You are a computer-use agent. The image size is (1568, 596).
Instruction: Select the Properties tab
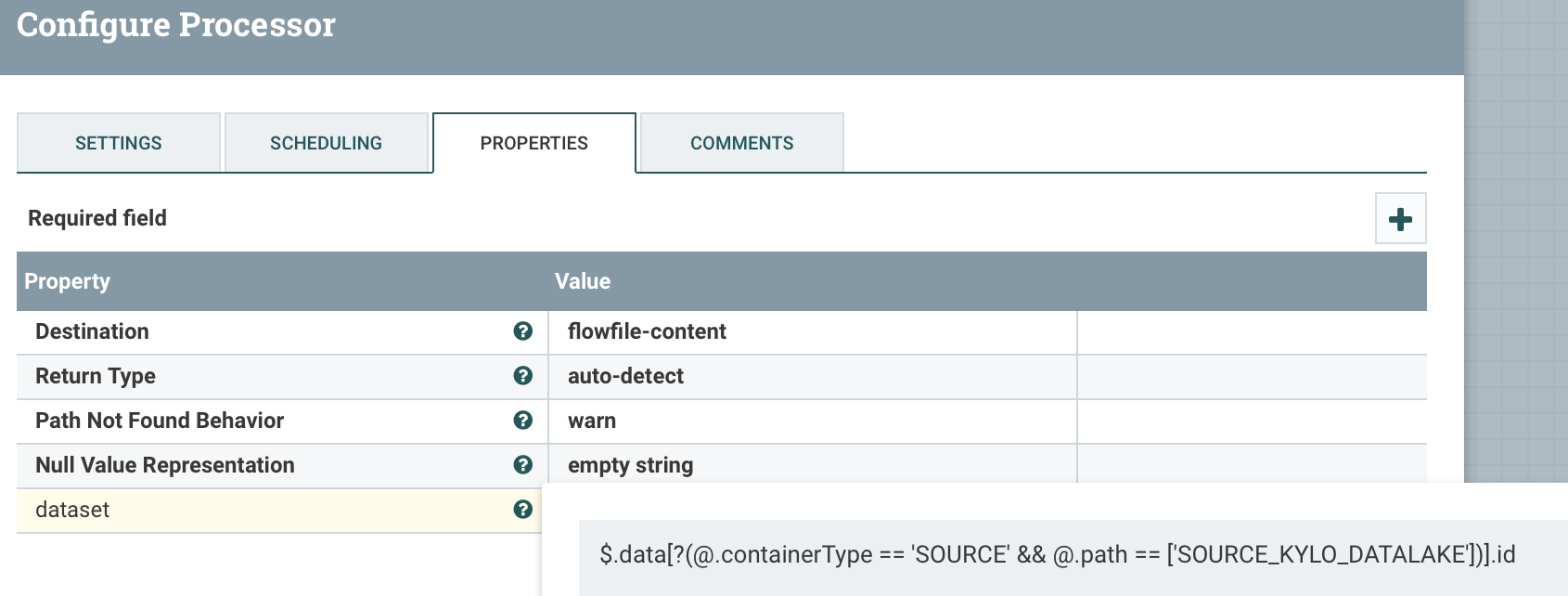tap(534, 143)
